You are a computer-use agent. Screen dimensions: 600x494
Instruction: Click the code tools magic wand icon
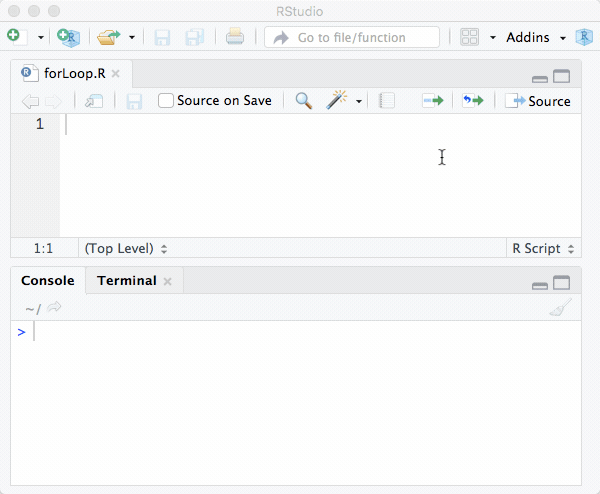click(336, 100)
